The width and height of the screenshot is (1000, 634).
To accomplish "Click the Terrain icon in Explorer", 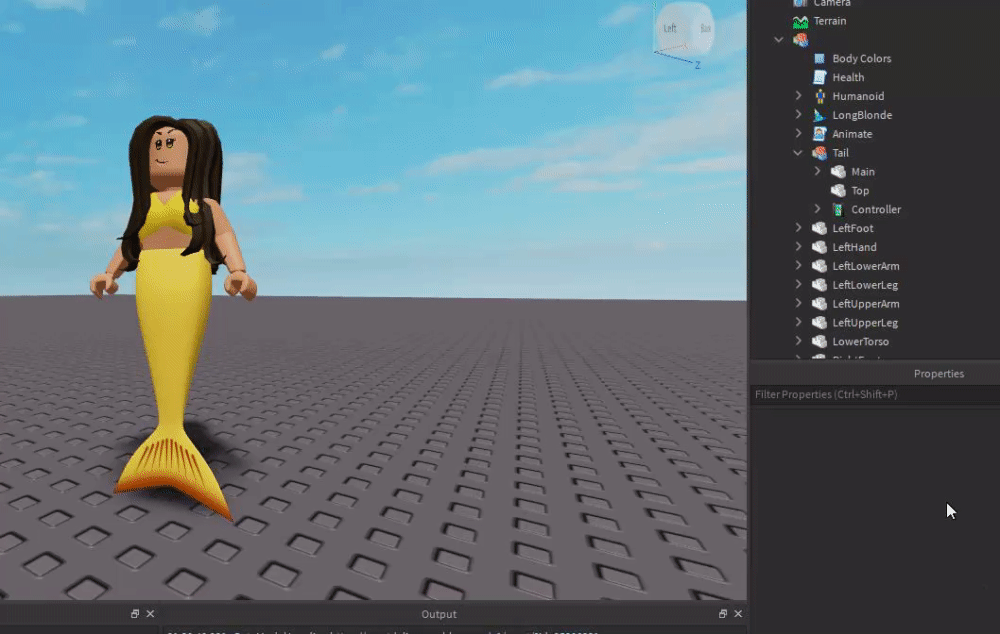I will click(x=800, y=22).
